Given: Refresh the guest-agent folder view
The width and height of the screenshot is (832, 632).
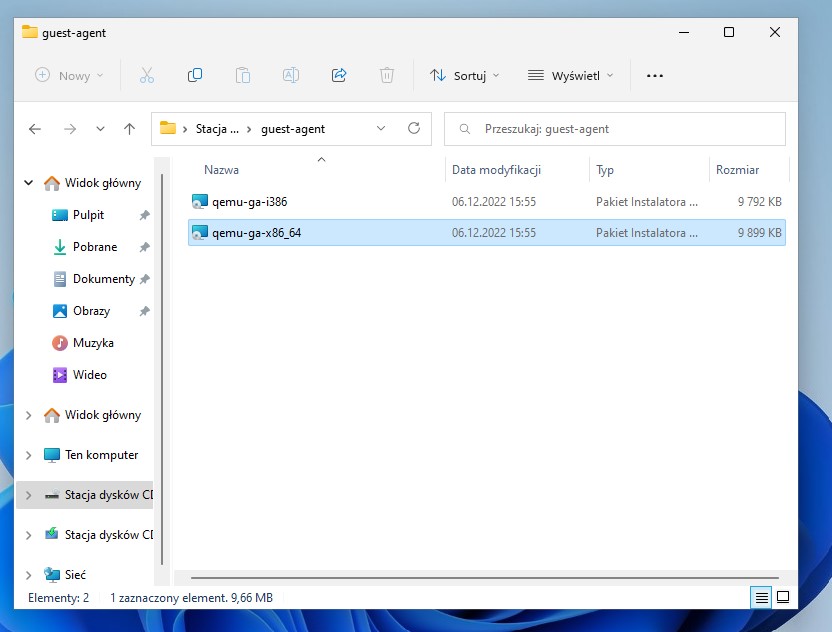Looking at the screenshot, I should [x=414, y=129].
